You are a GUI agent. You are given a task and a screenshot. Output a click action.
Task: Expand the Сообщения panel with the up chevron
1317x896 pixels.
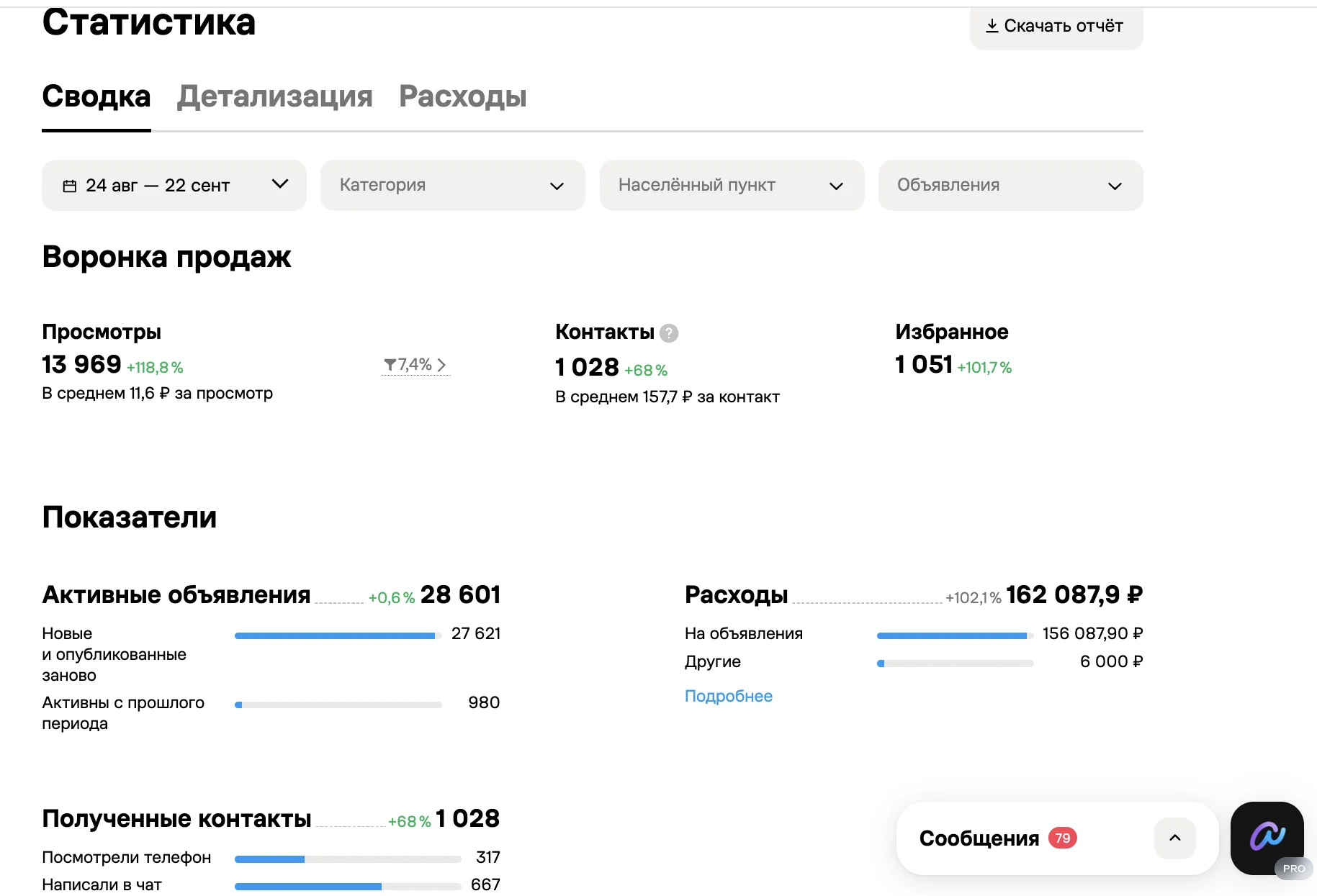coord(1174,838)
